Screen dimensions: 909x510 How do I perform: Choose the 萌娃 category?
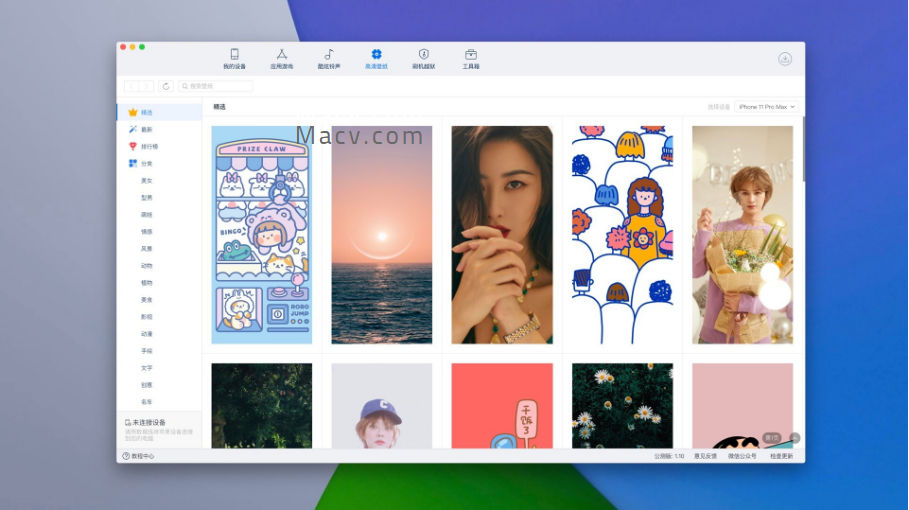point(147,214)
